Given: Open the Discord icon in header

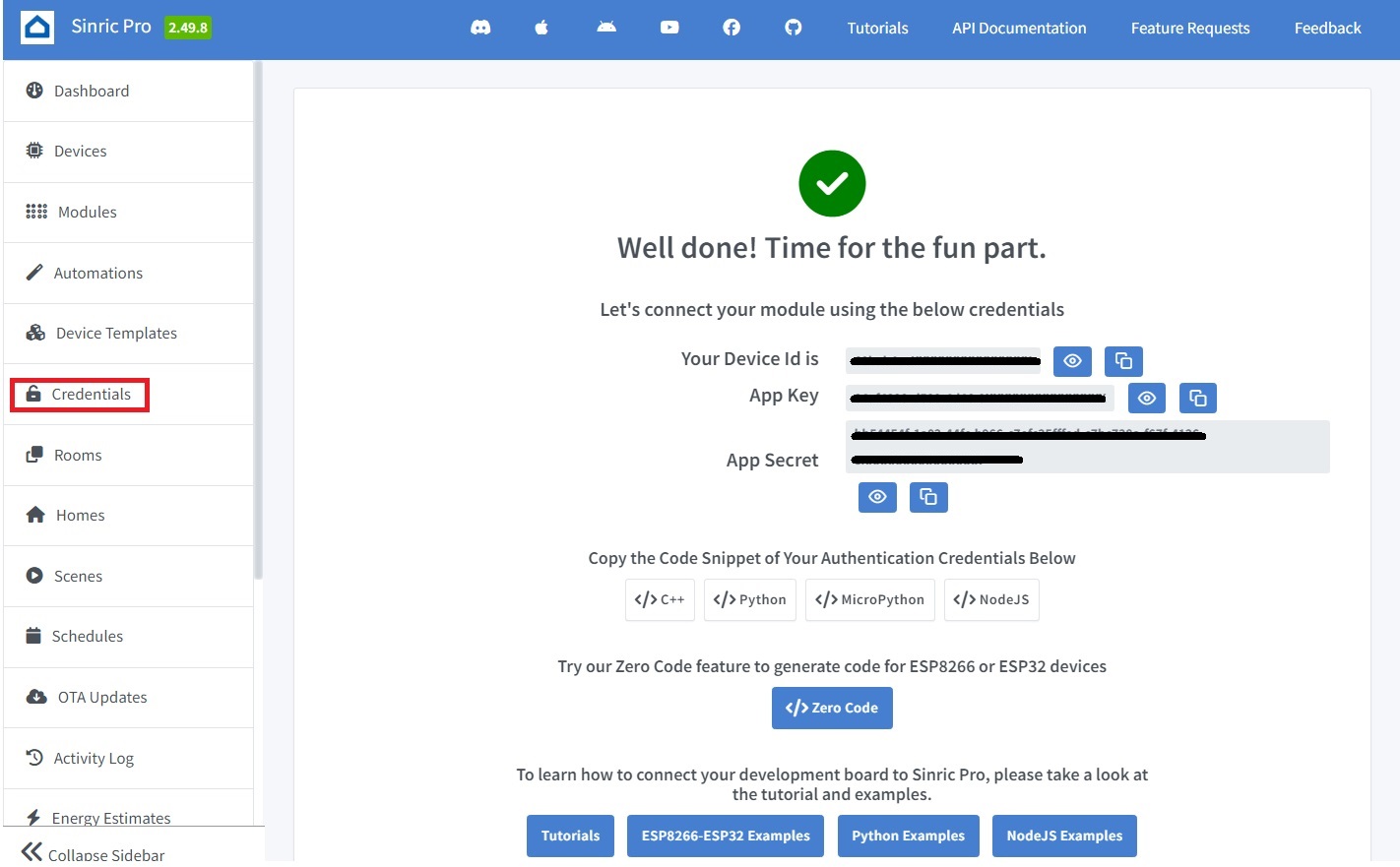Looking at the screenshot, I should [480, 28].
